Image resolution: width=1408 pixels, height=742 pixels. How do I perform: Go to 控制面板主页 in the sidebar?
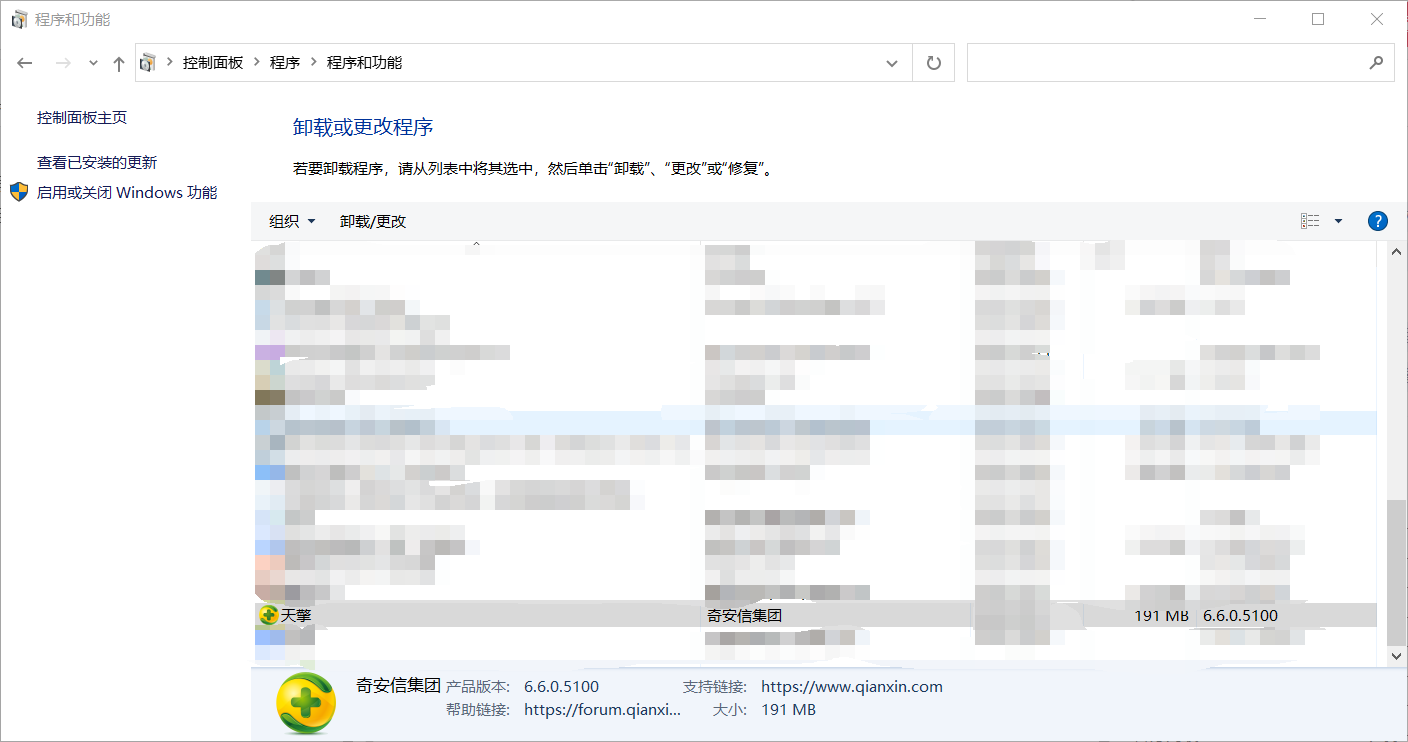pyautogui.click(x=82, y=117)
